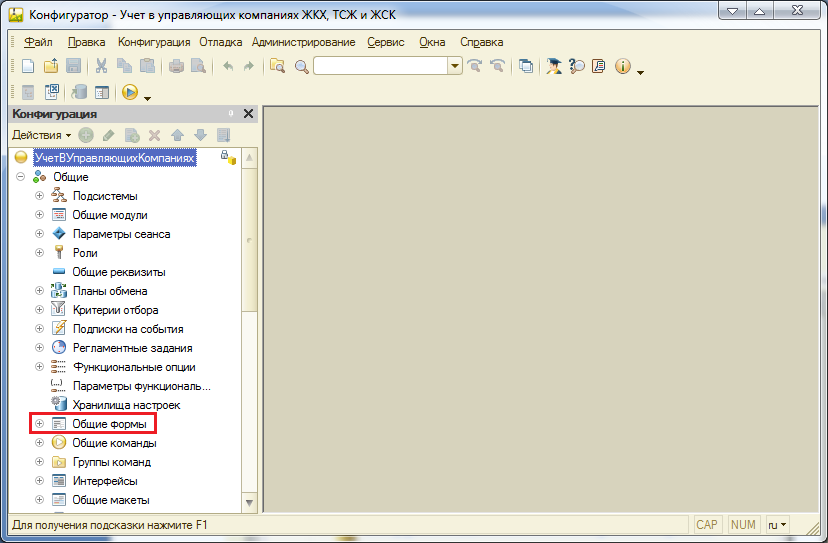Screen dimensions: 828x543
Task: Click the New document toolbar icon
Action: [27, 66]
